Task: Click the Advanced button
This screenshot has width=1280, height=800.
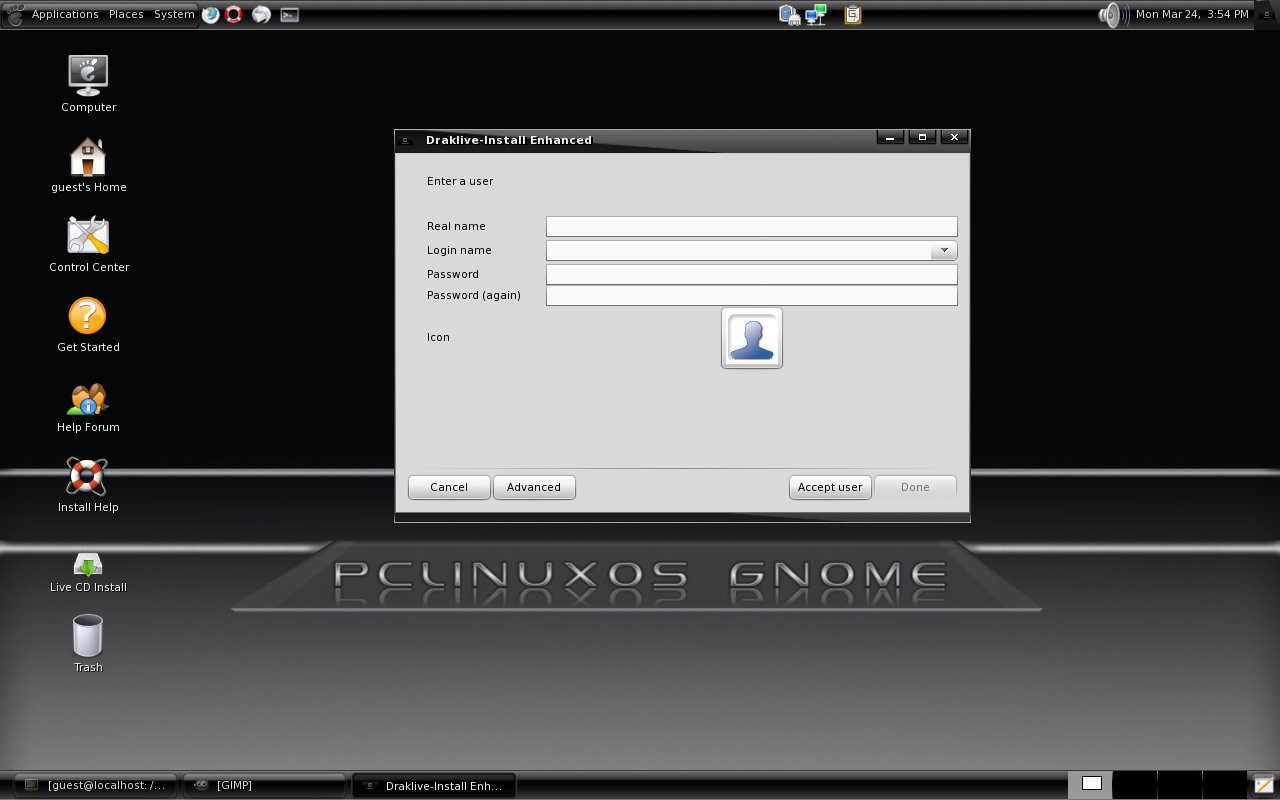Action: (534, 487)
